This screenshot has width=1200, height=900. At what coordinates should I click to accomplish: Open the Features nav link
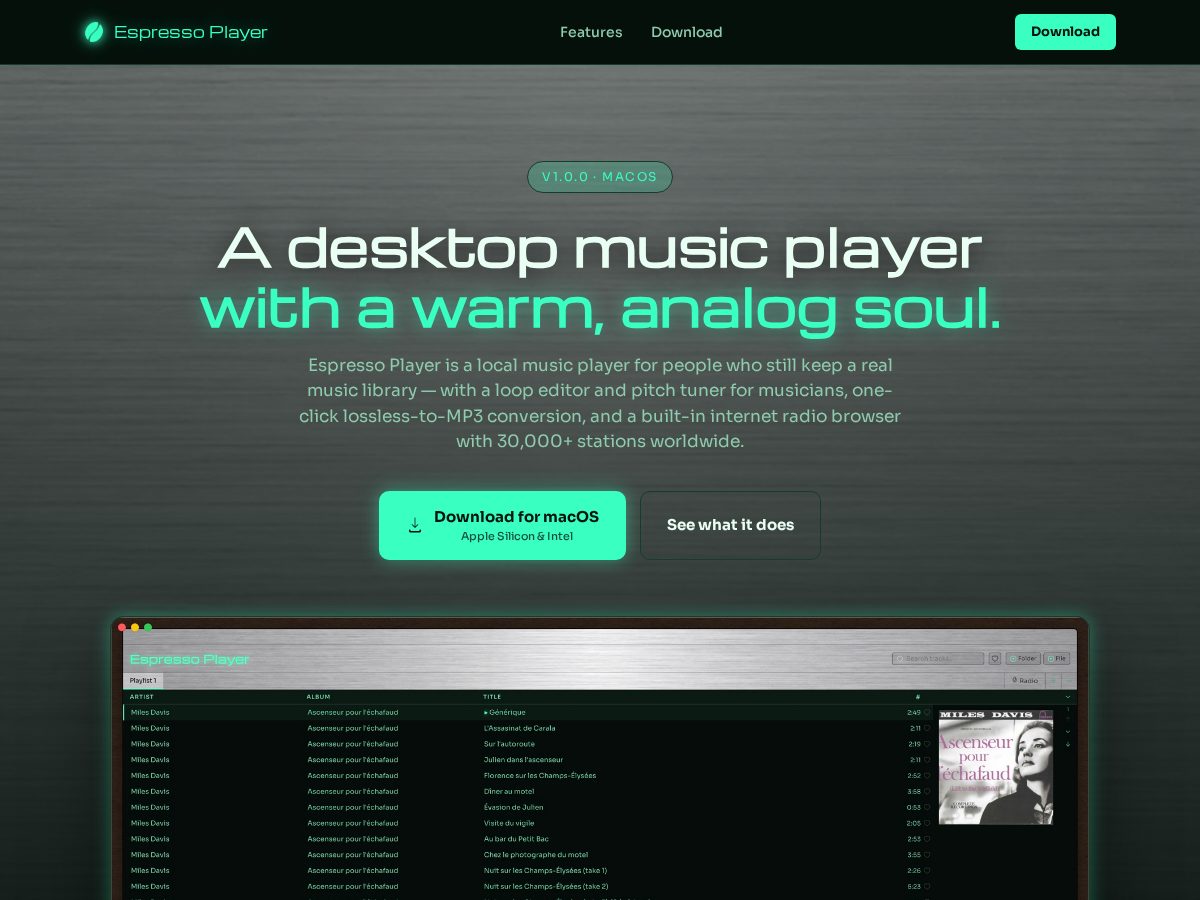tap(591, 32)
